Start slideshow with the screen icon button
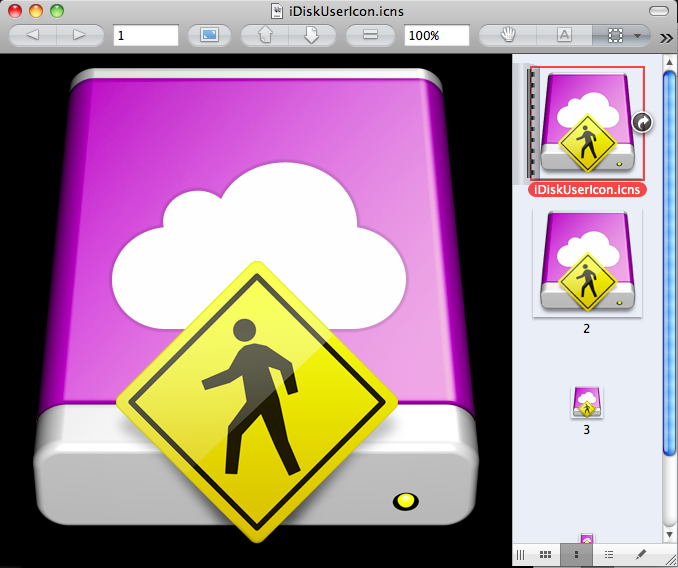The height and width of the screenshot is (568, 678). click(x=209, y=35)
